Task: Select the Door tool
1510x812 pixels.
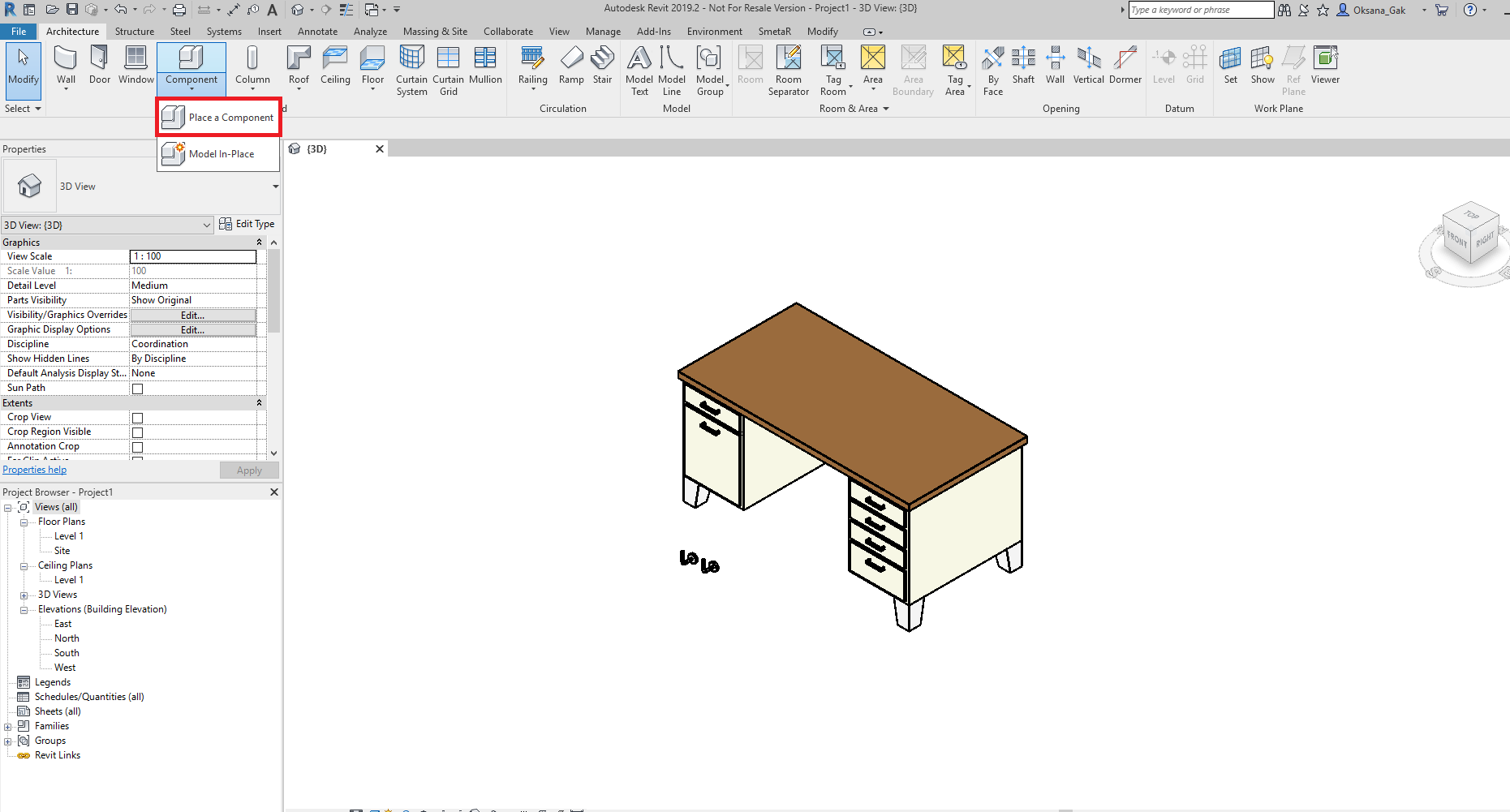Action: [99, 65]
